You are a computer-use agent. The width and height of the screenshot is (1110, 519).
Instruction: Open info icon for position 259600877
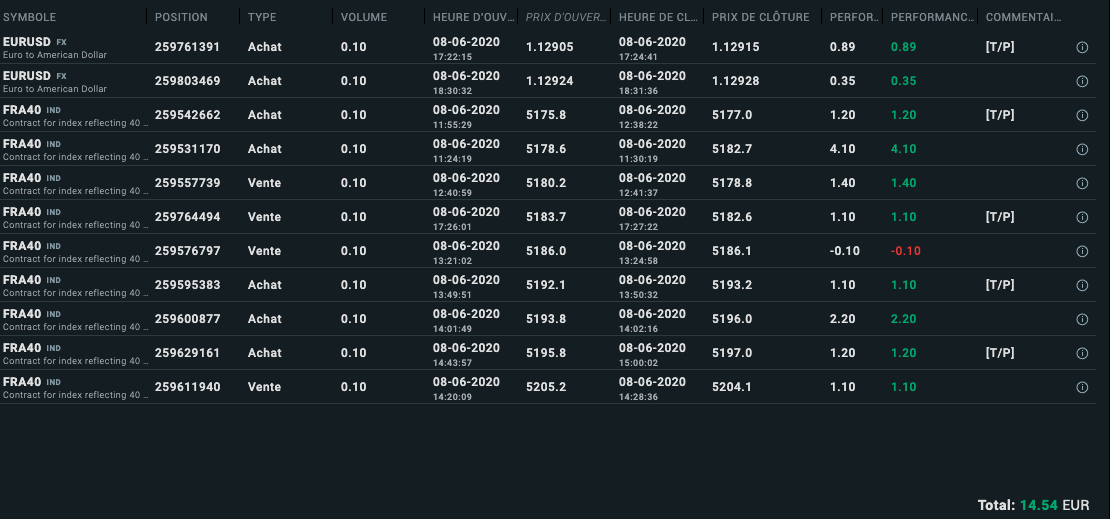(1082, 320)
